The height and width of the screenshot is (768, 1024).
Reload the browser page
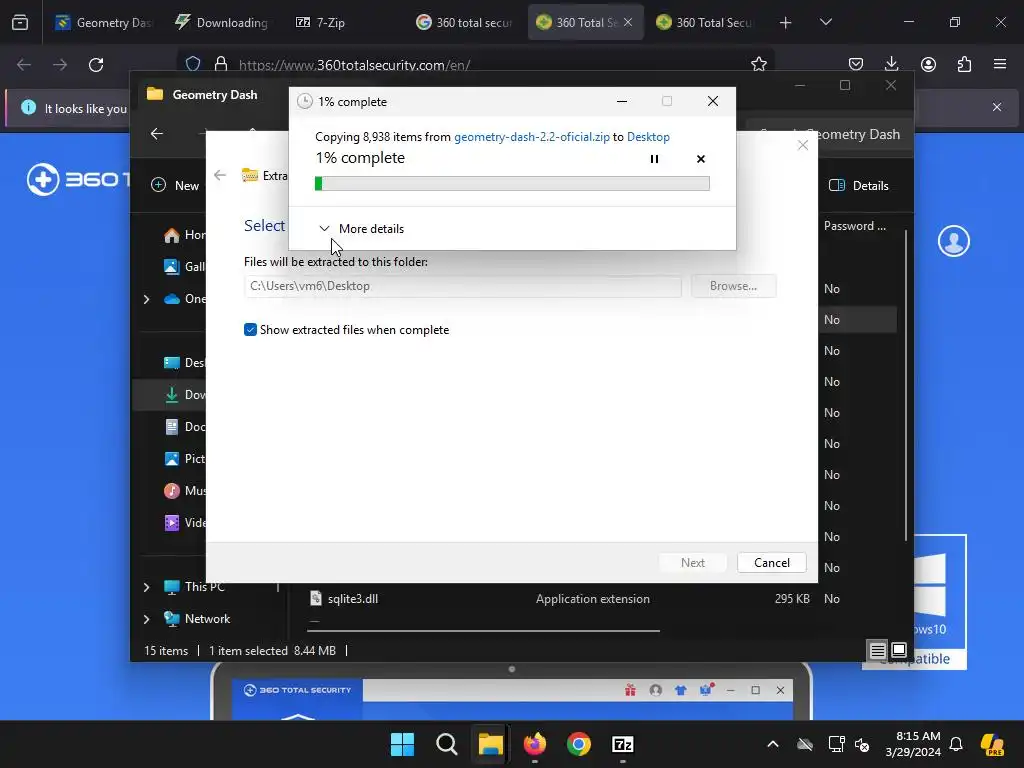[96, 65]
